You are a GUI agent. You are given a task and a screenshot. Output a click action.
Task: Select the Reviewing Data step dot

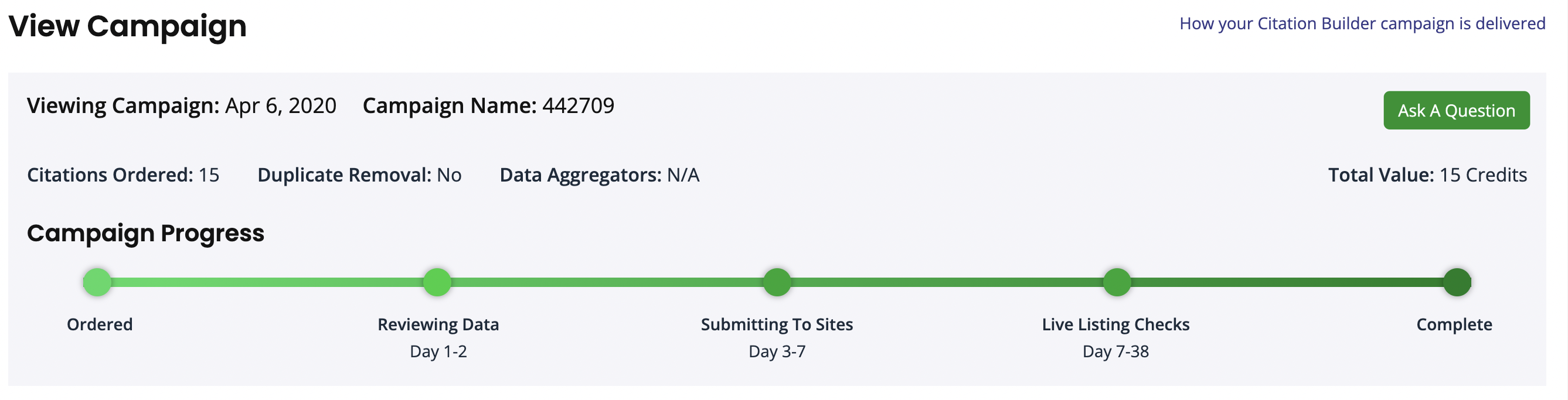(x=437, y=282)
